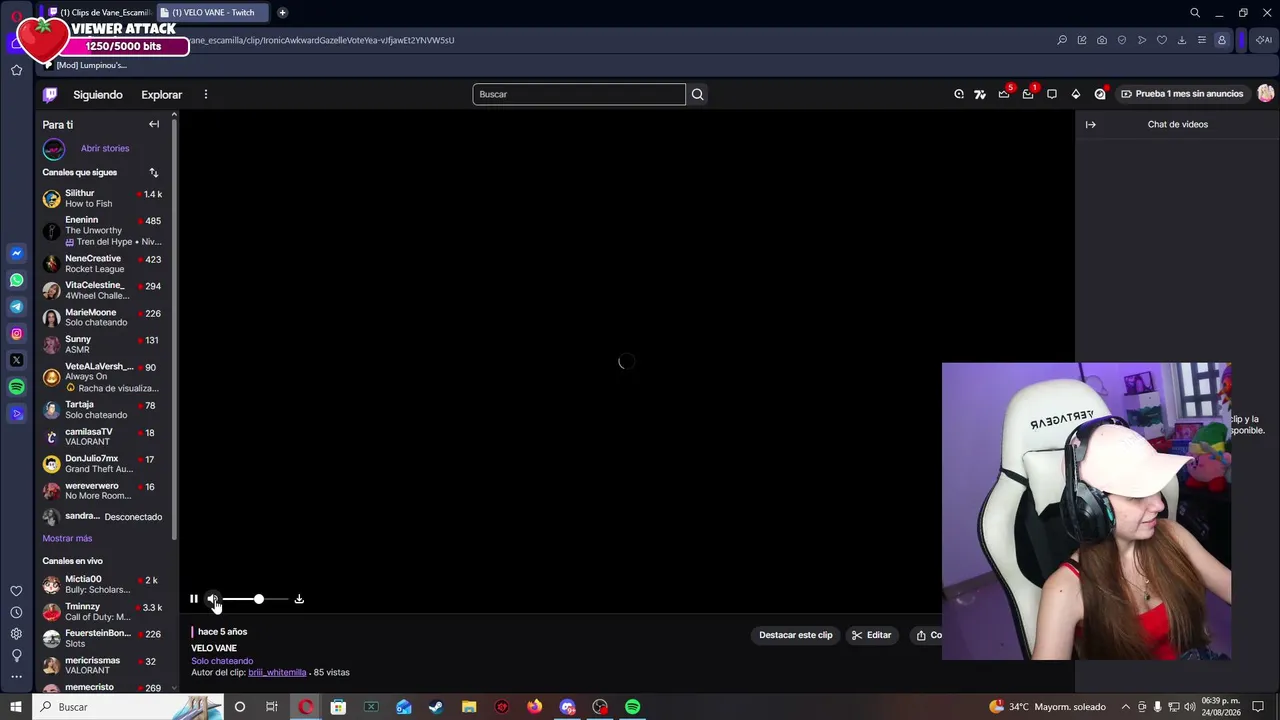Open Instagram in the Opera sidebar

point(16,333)
